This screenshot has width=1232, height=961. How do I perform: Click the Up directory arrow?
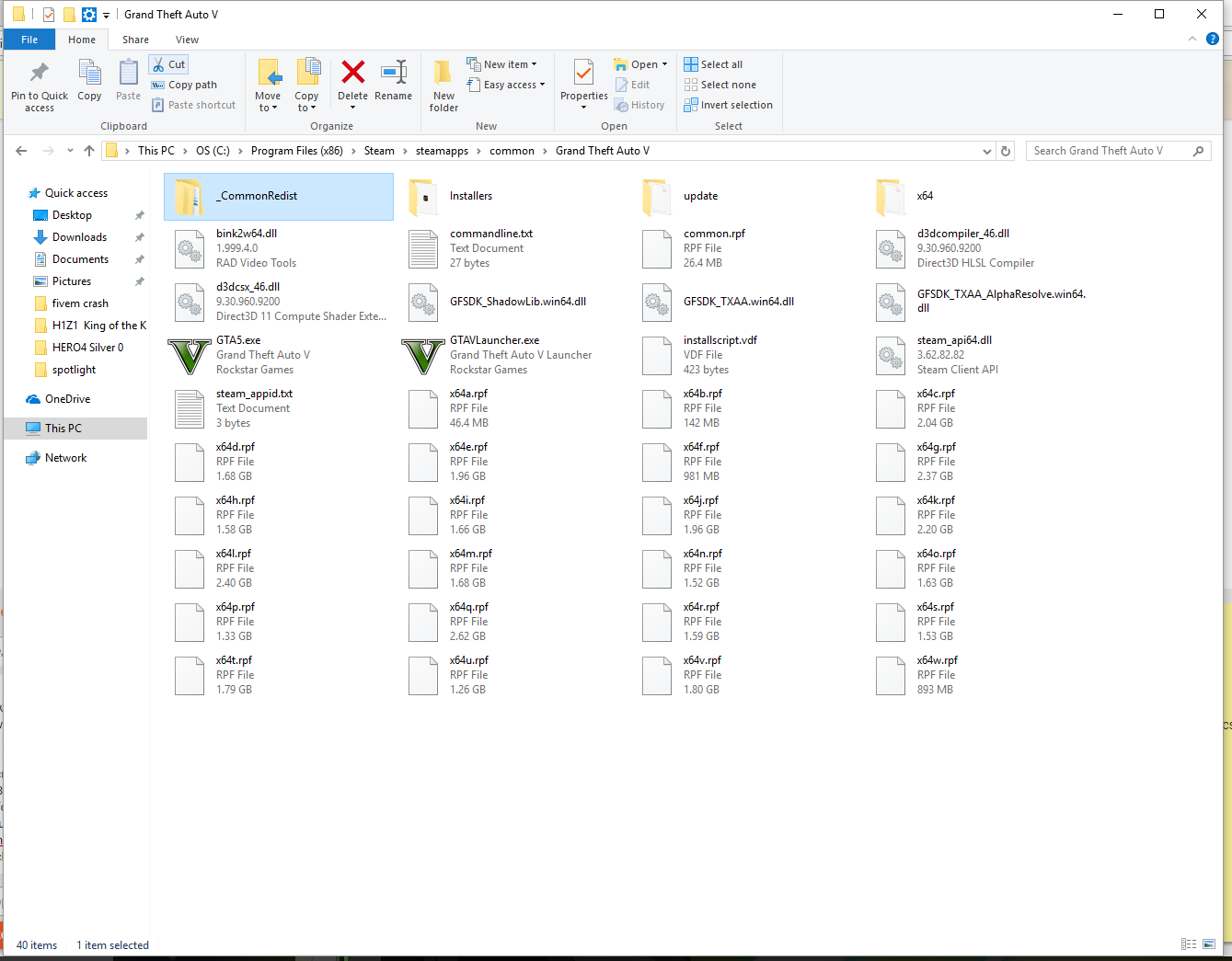pos(89,151)
